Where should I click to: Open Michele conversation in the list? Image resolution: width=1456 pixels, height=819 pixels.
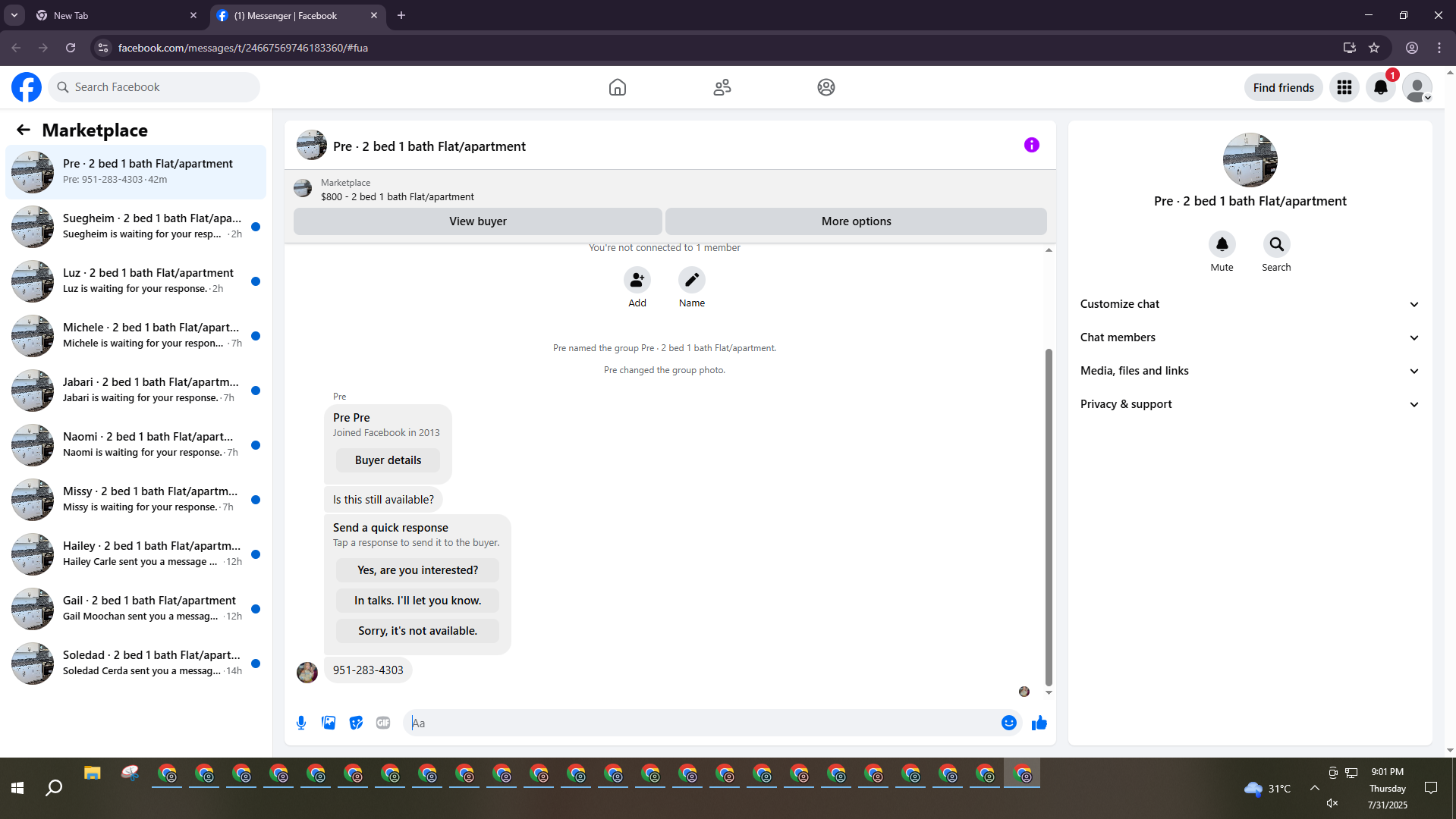pos(136,336)
